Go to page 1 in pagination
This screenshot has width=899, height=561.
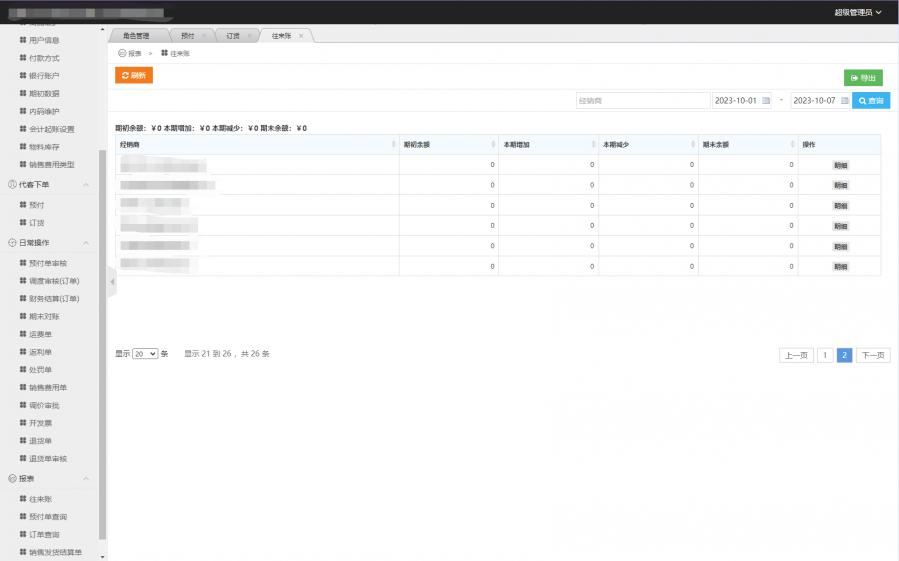point(824,355)
